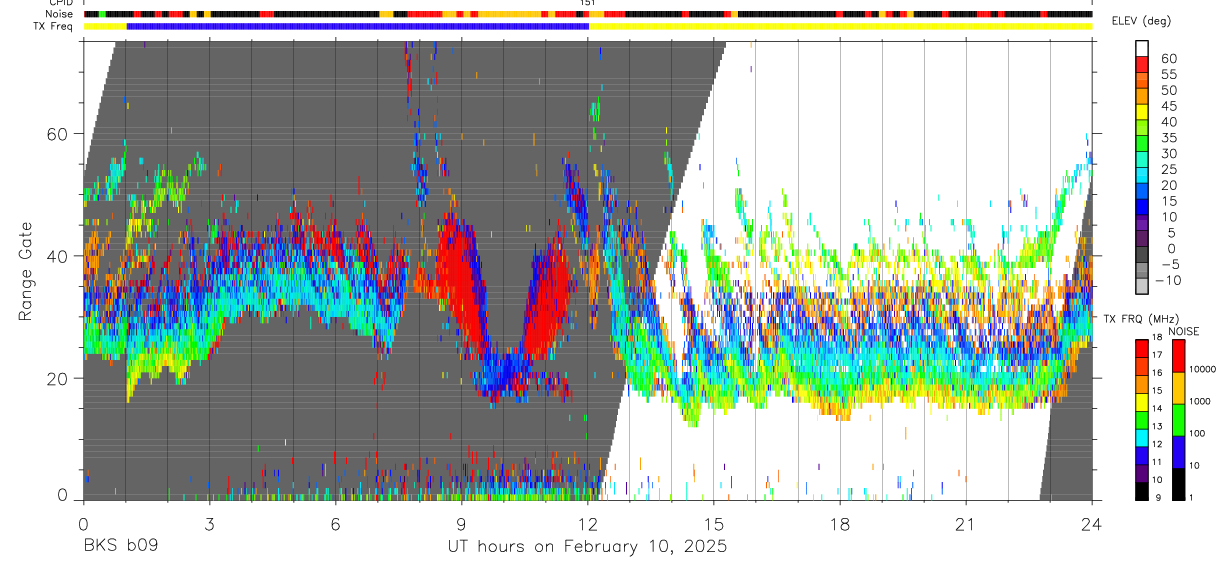Click the y-axis tick label '40'
This screenshot has width=1228, height=567.
click(x=59, y=256)
